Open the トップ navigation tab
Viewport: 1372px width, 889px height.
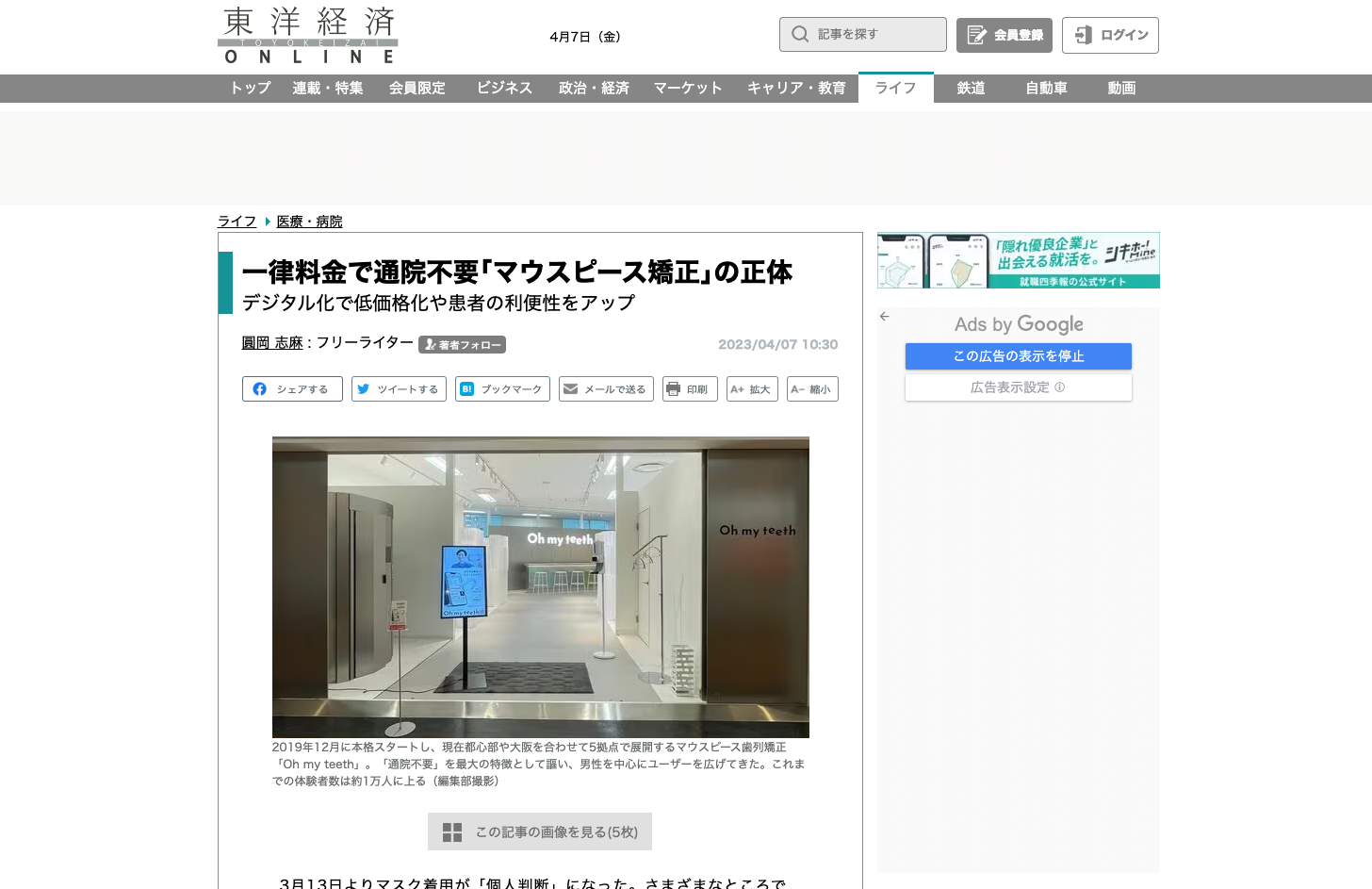[x=251, y=88]
